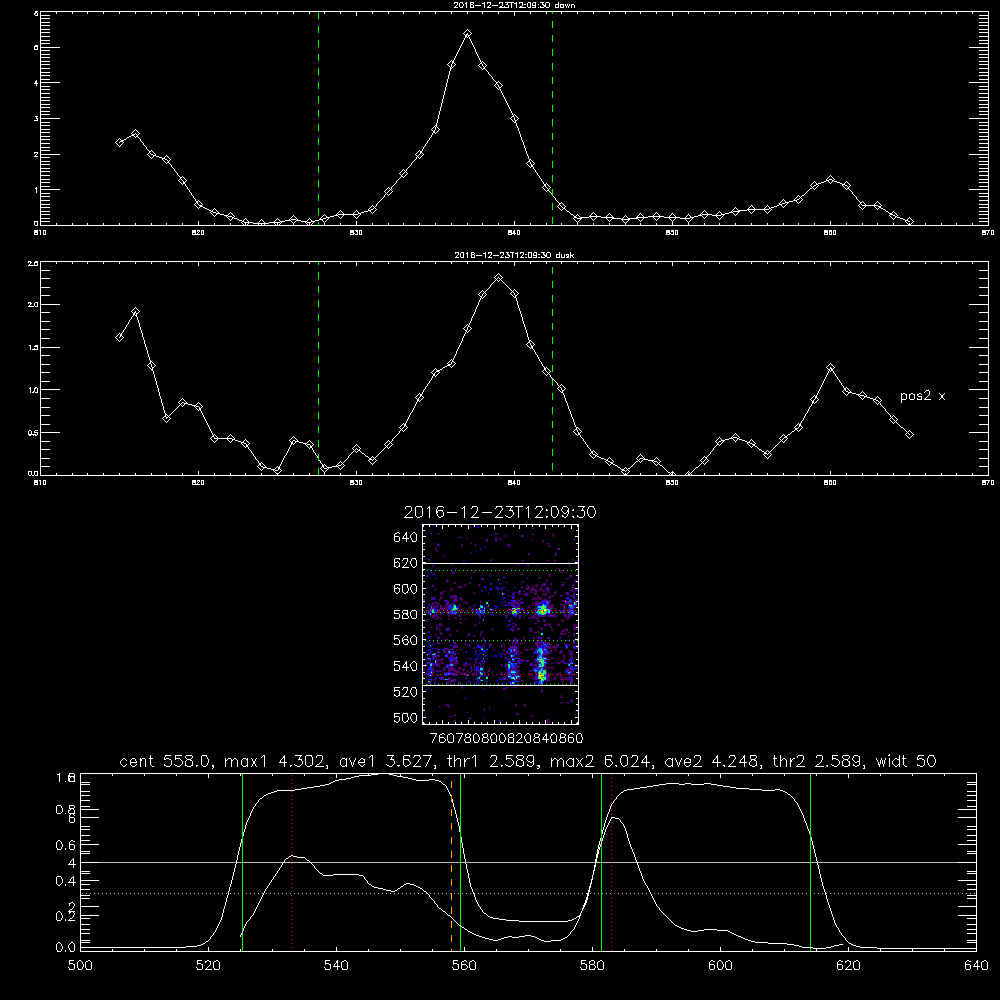Click the blue dotted horizontal threshold line
The image size is (1000, 1000).
coord(528,893)
